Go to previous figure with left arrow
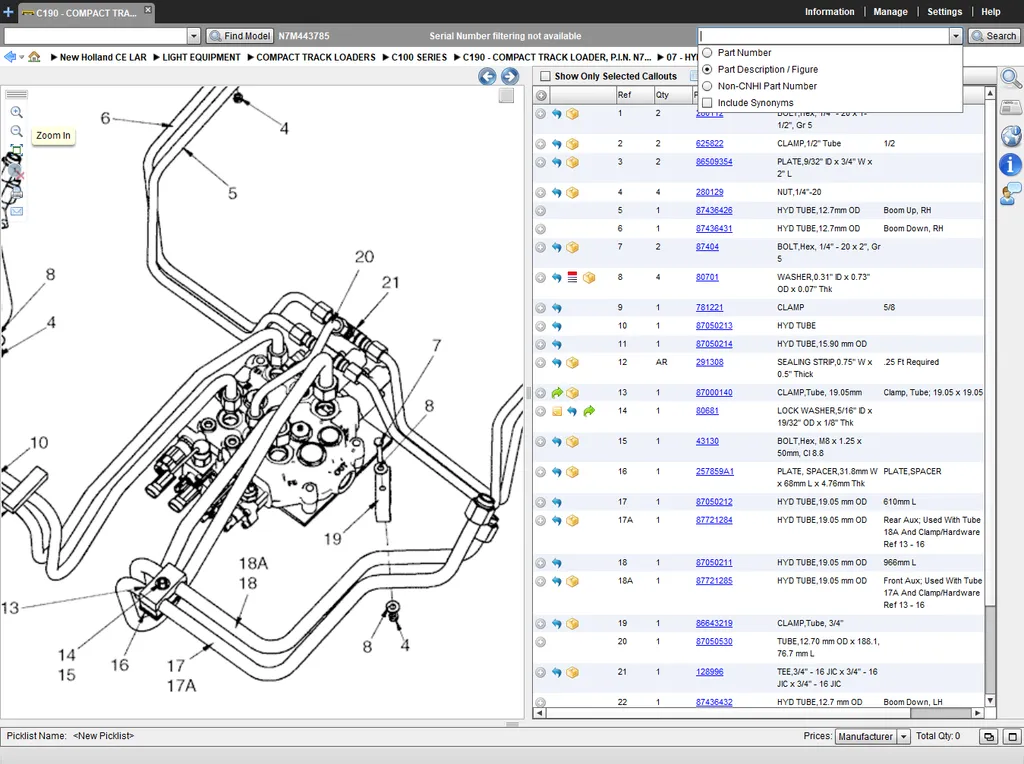 tap(487, 76)
